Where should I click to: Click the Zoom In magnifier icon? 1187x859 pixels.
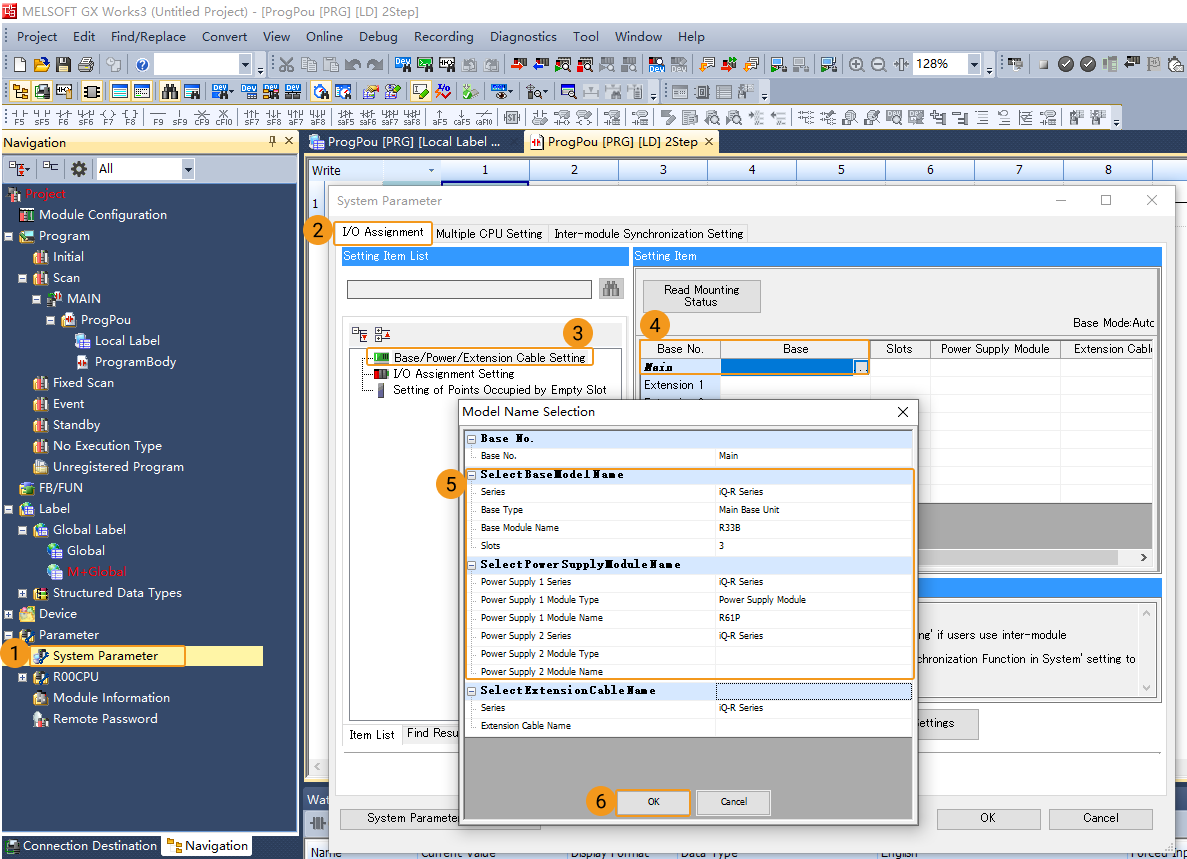(x=857, y=64)
